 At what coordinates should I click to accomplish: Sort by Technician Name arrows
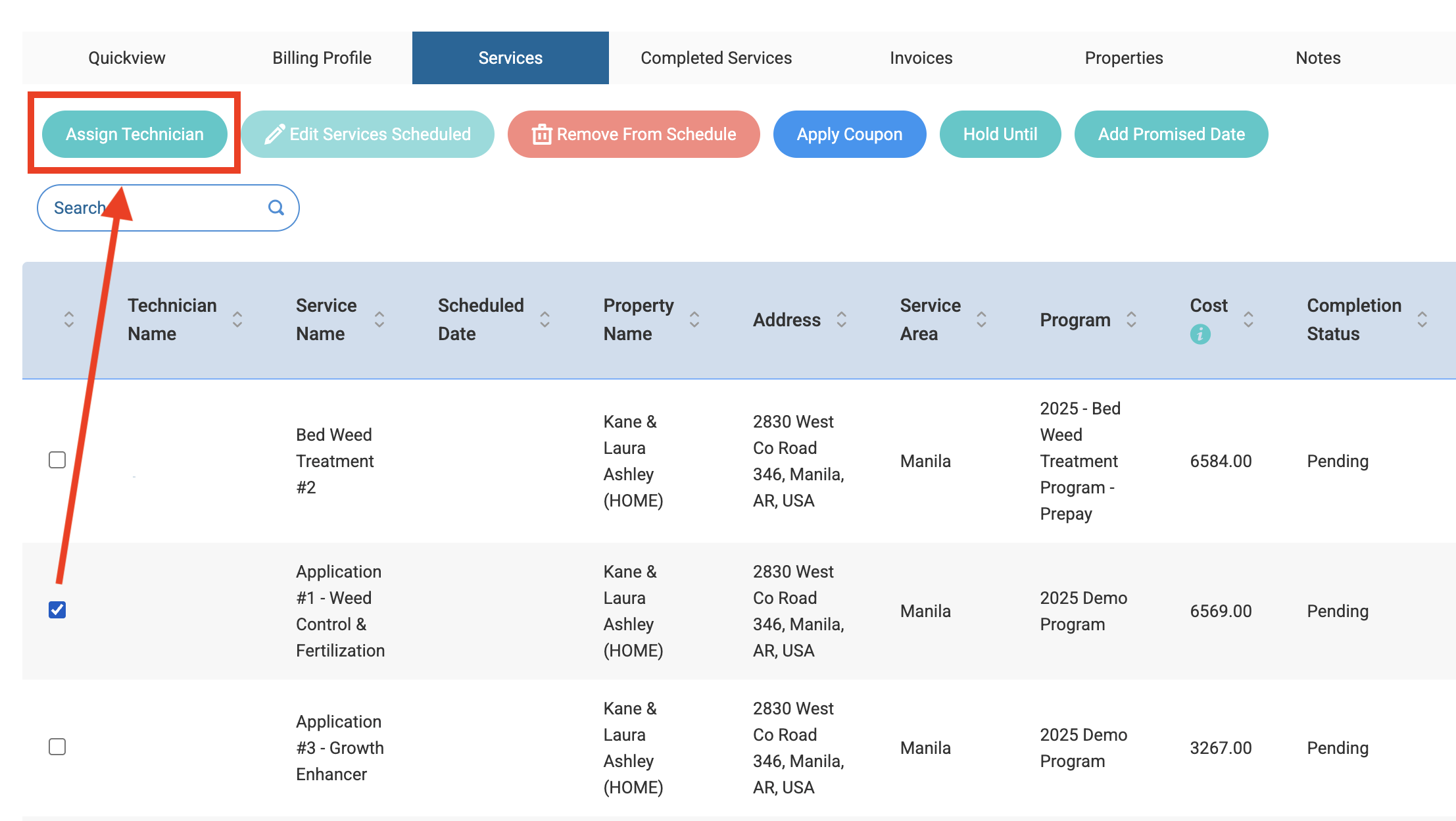[237, 320]
